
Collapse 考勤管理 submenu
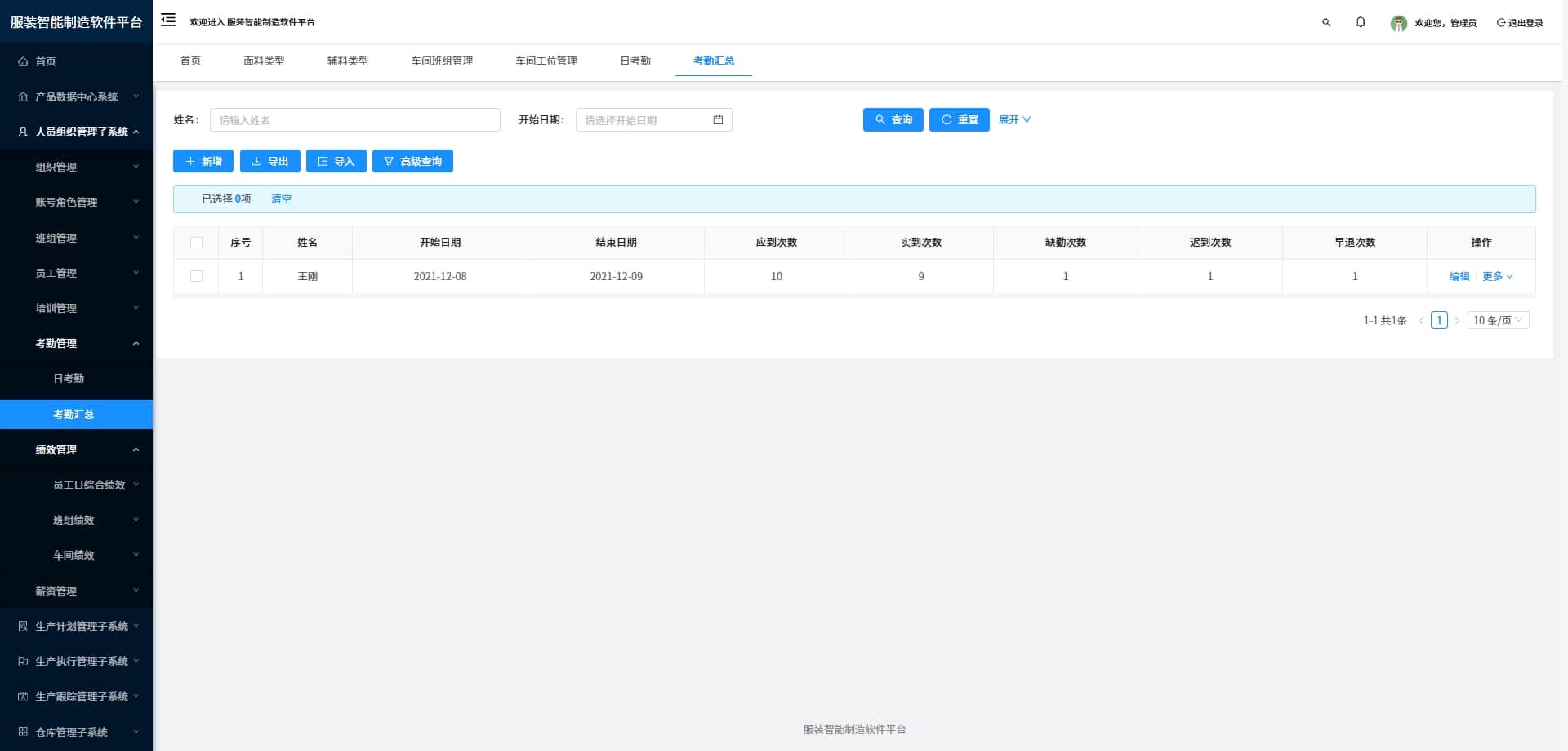tap(76, 343)
